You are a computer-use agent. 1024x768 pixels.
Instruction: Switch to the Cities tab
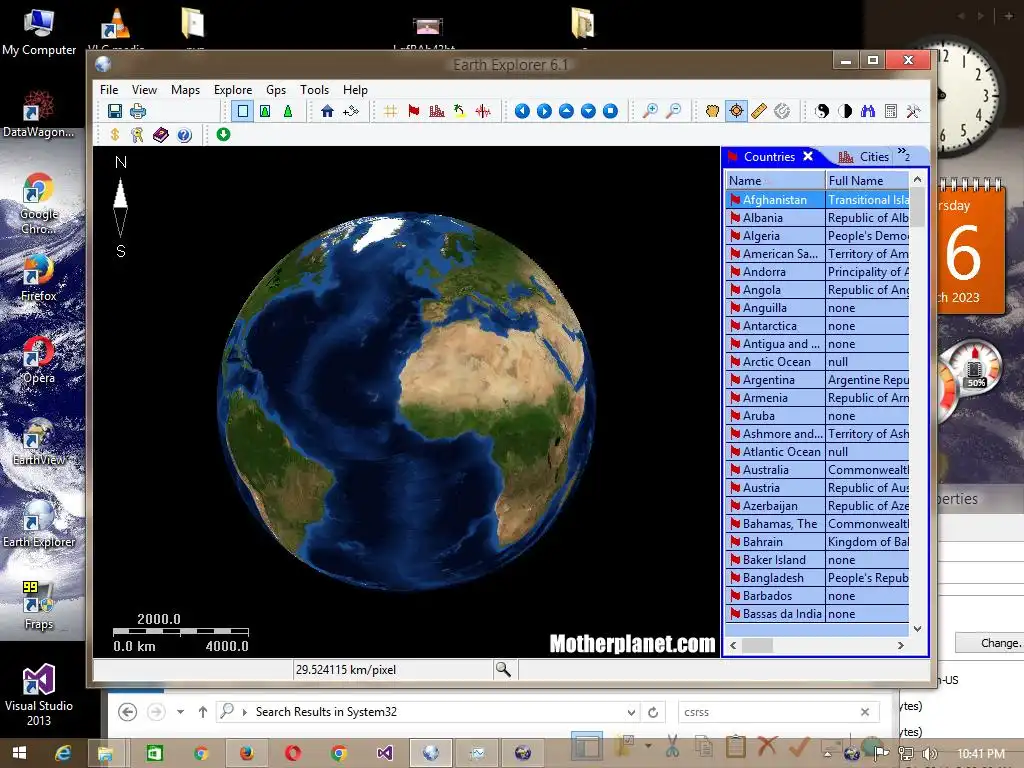click(863, 157)
